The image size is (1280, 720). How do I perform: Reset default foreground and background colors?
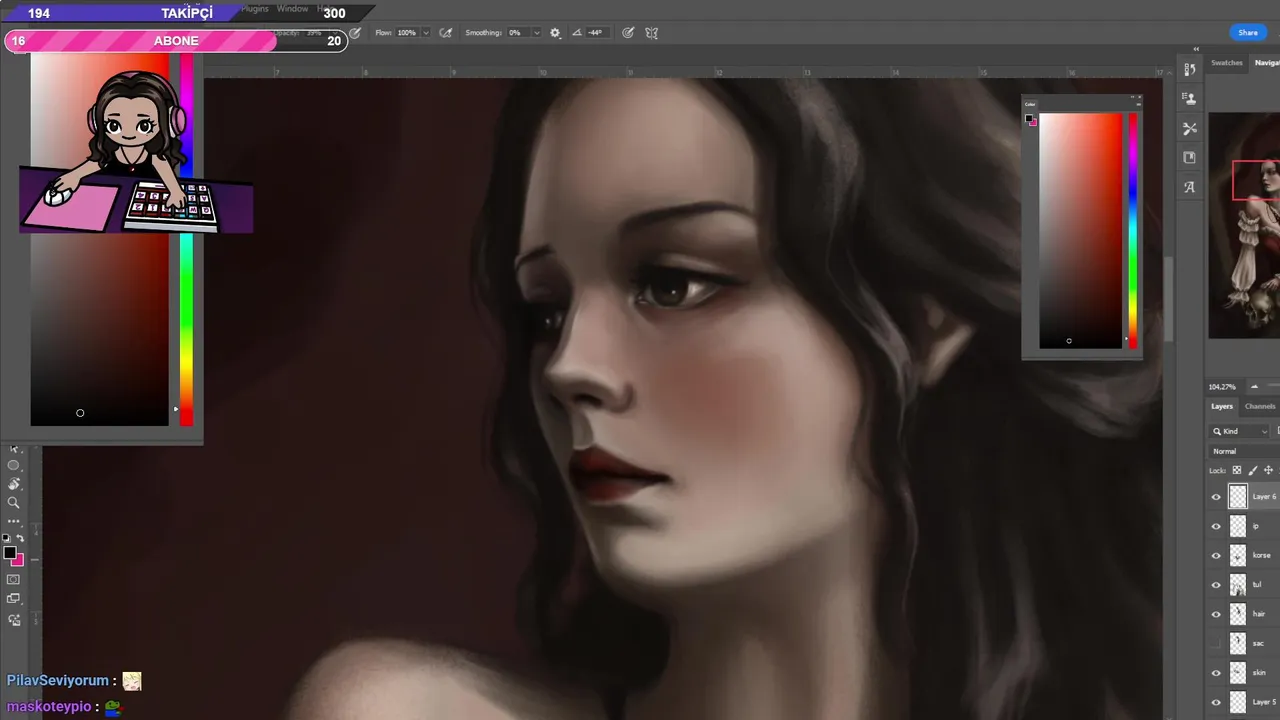pos(7,538)
